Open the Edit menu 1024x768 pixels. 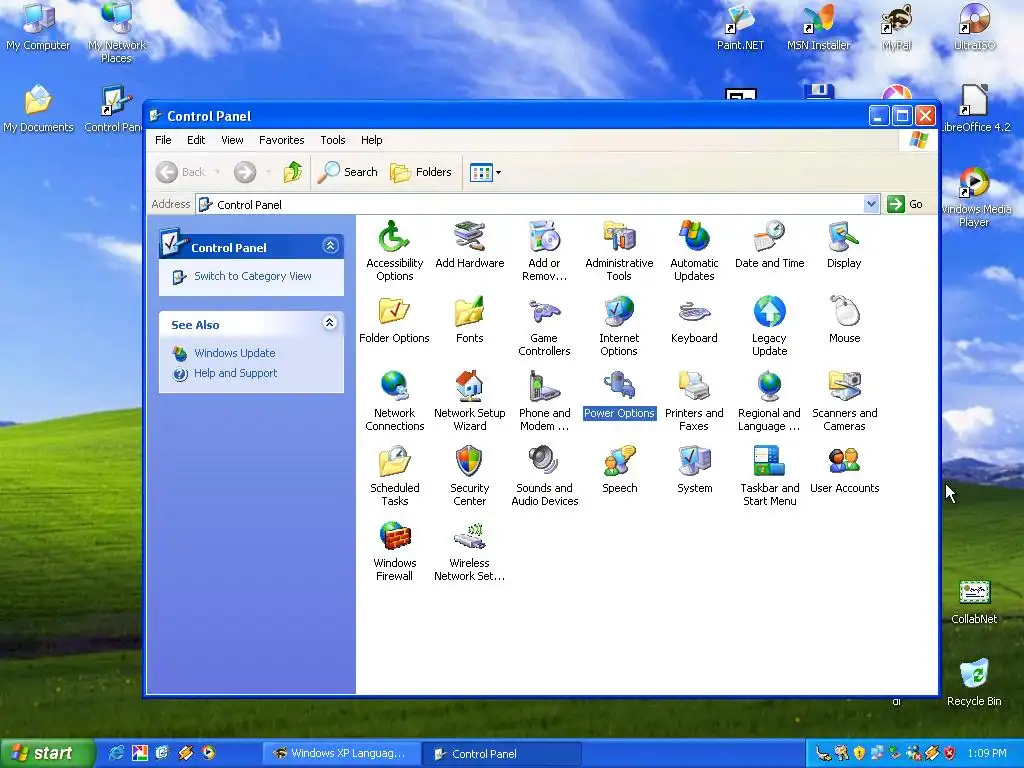pos(196,140)
